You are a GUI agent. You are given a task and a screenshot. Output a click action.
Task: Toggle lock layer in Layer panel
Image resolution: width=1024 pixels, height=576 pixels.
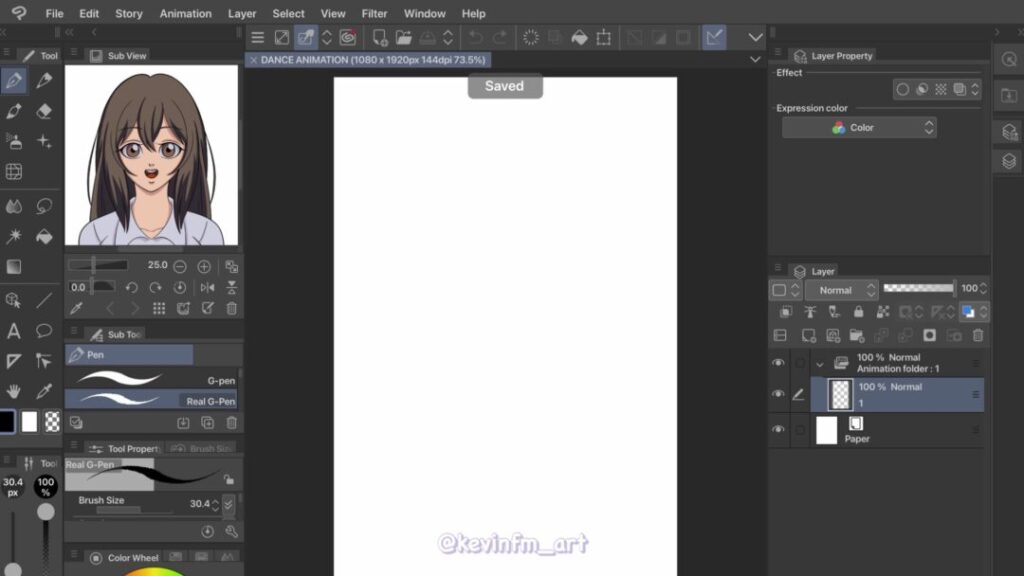click(x=858, y=312)
